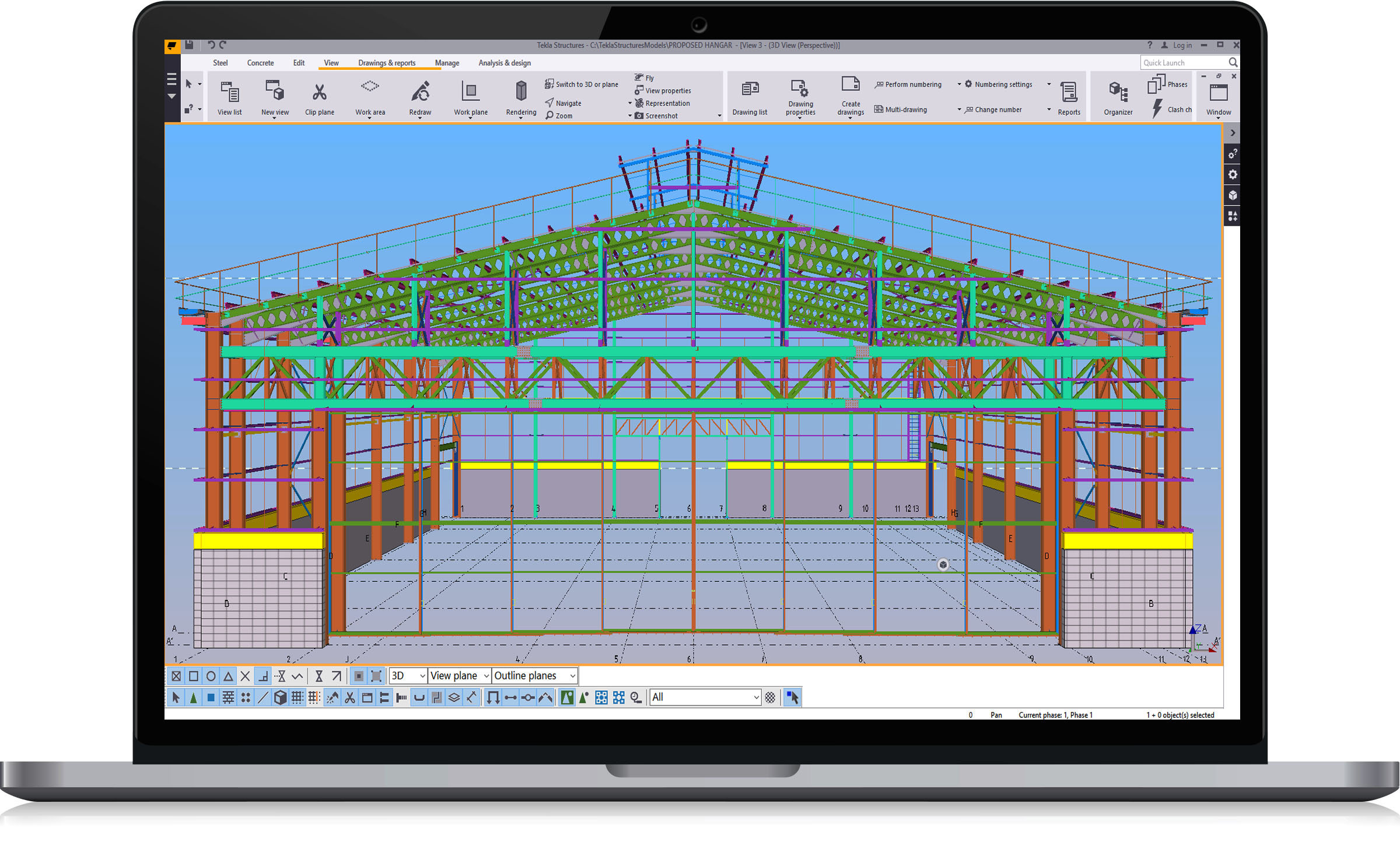The width and height of the screenshot is (1400, 842).
Task: Open the Organizer
Action: pyautogui.click(x=1118, y=97)
